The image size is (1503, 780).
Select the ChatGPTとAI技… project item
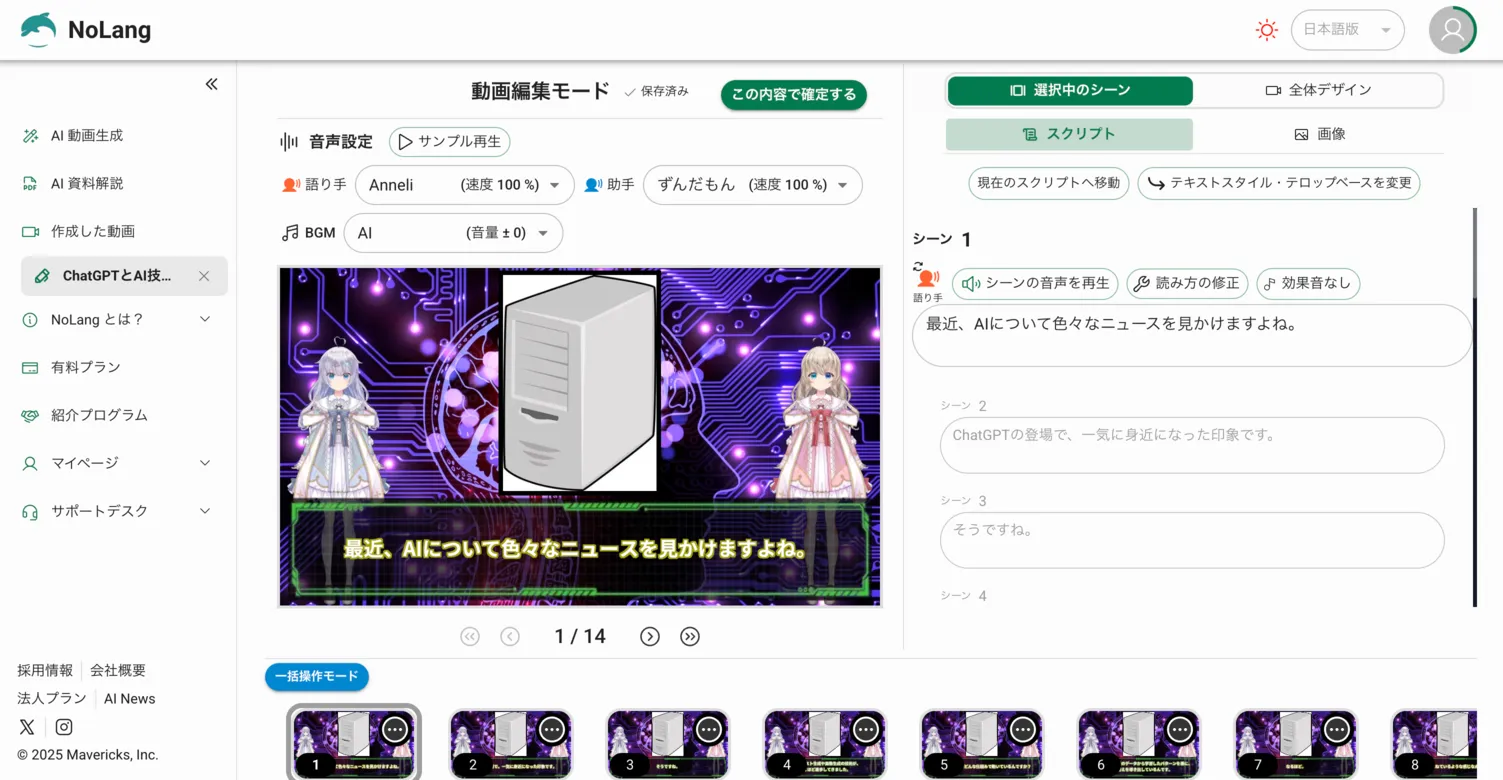(116, 276)
